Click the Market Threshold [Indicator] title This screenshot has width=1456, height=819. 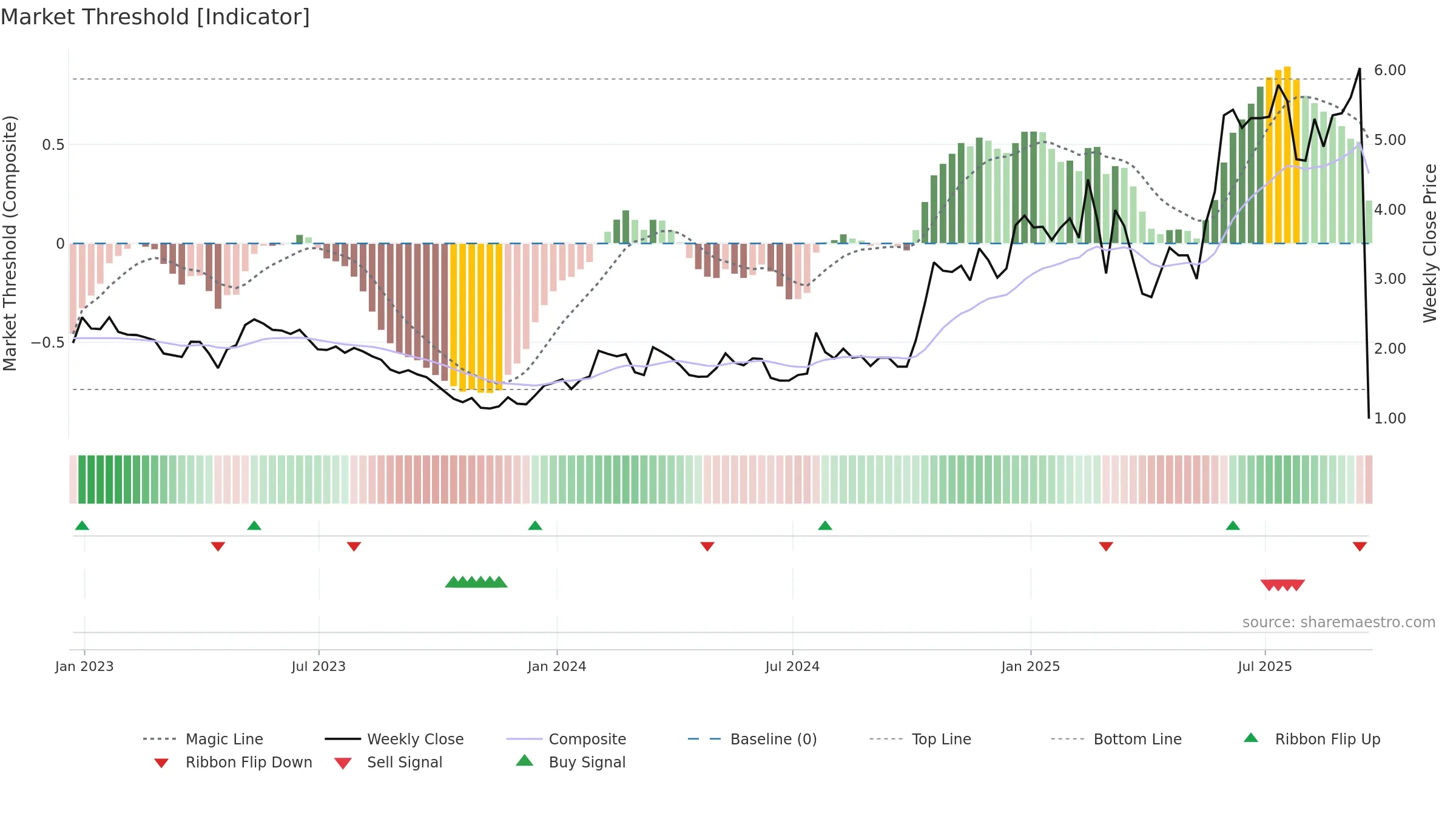tap(155, 17)
